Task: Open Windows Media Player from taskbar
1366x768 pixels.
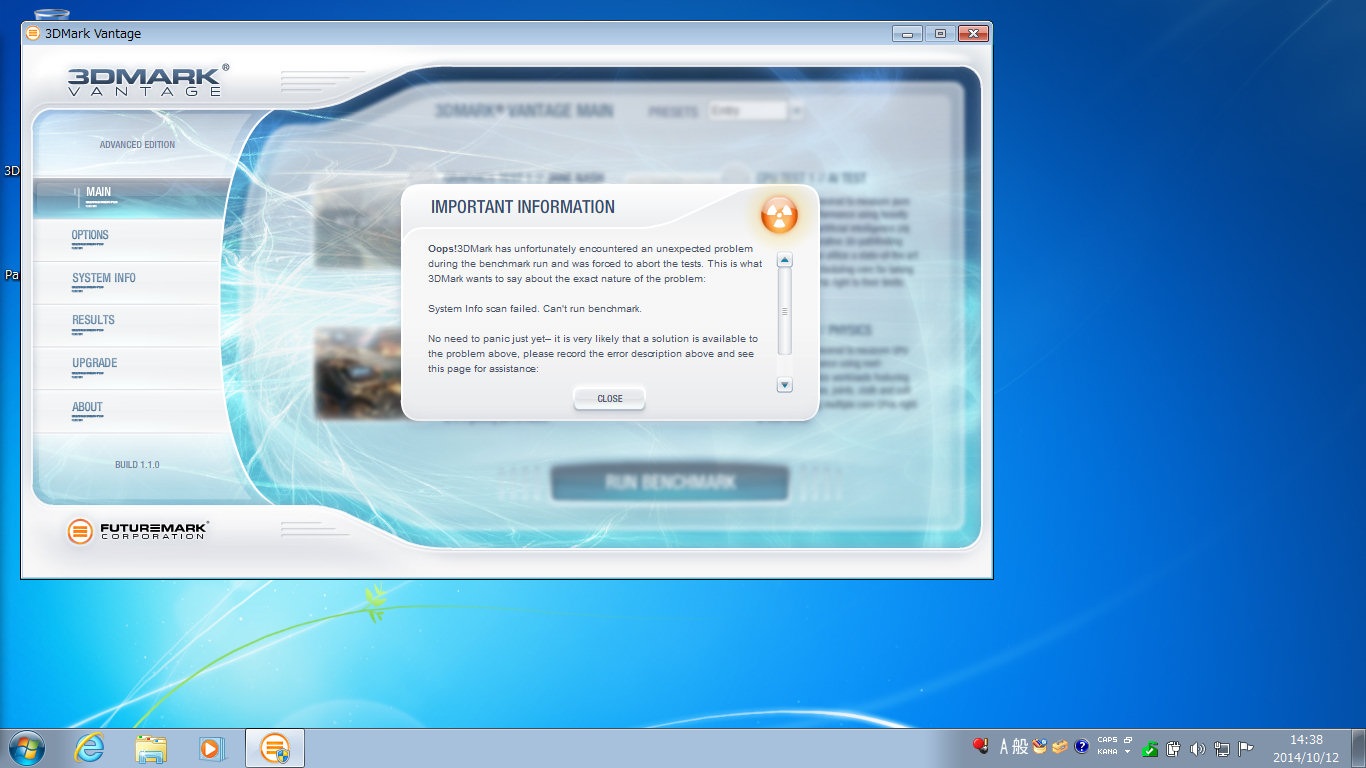Action: [213, 748]
